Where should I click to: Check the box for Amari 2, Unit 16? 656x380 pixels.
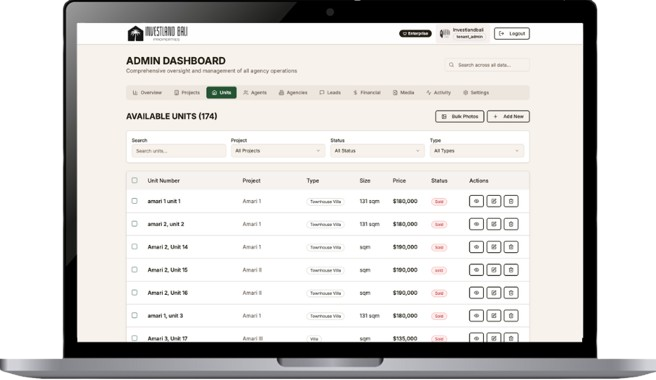click(x=134, y=293)
